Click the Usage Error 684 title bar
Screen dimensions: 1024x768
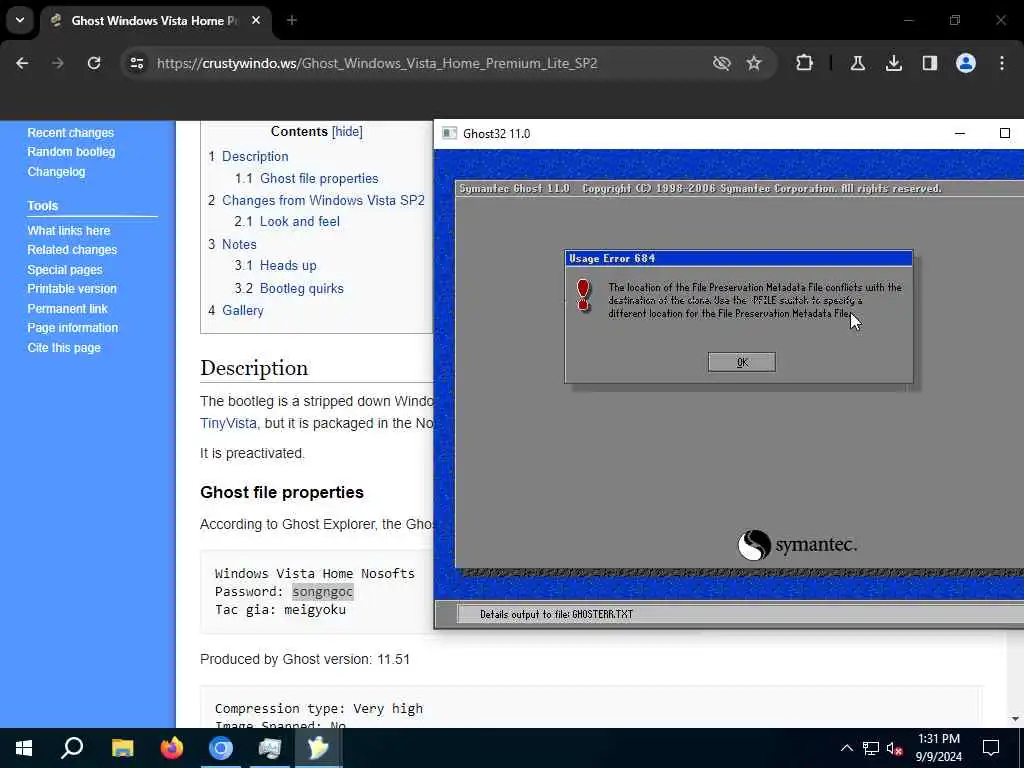pos(739,259)
